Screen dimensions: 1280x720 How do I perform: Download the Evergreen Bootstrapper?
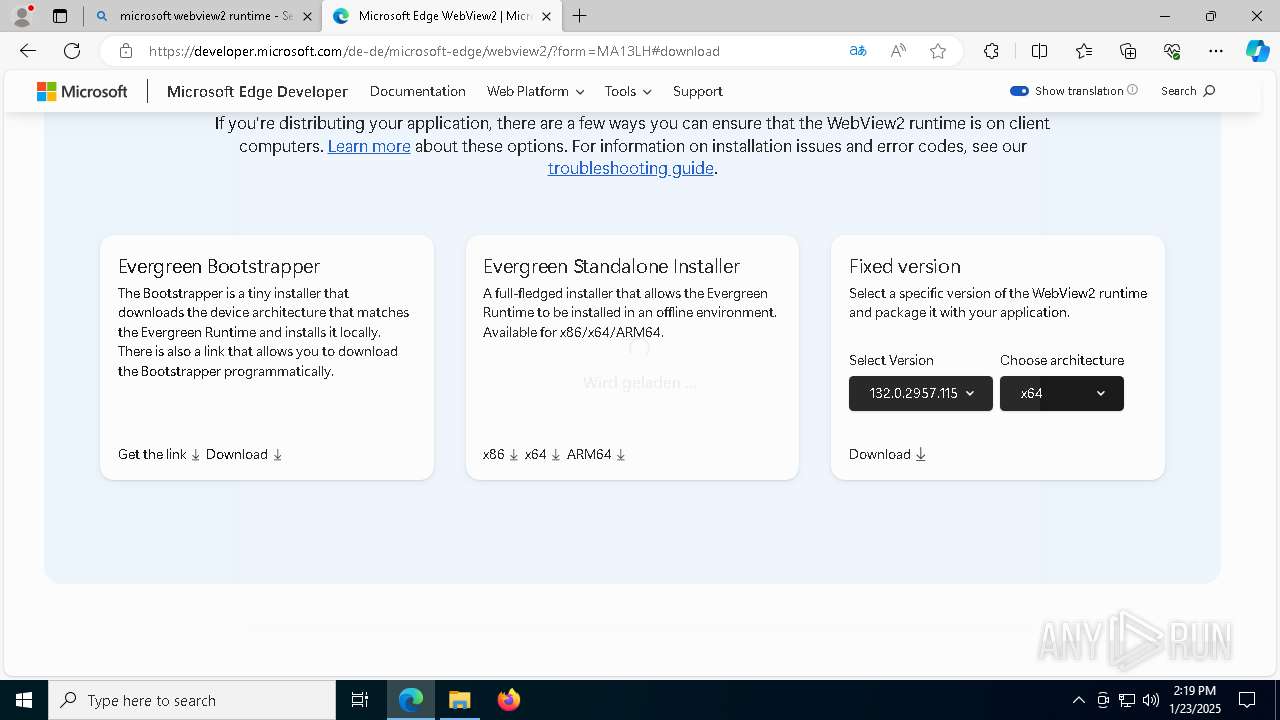tap(244, 454)
